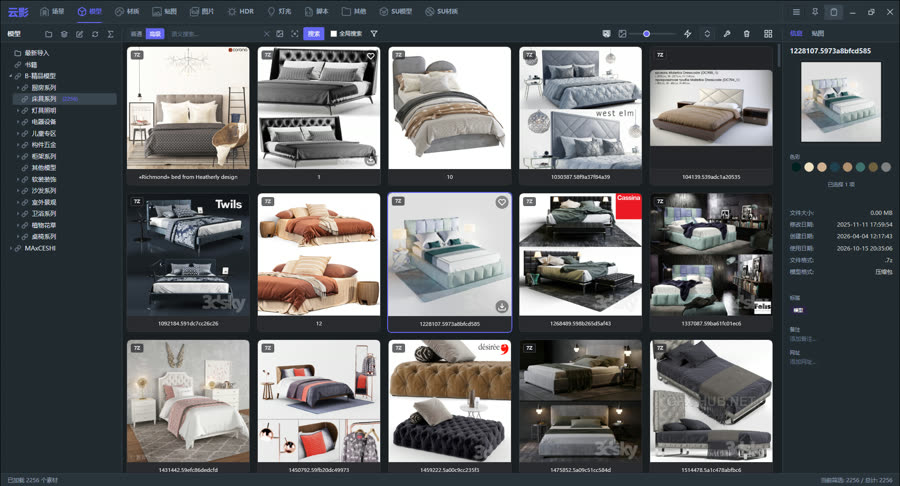Switch to 贴图 tab in info panel
The width and height of the screenshot is (900, 486).
tap(818, 33)
